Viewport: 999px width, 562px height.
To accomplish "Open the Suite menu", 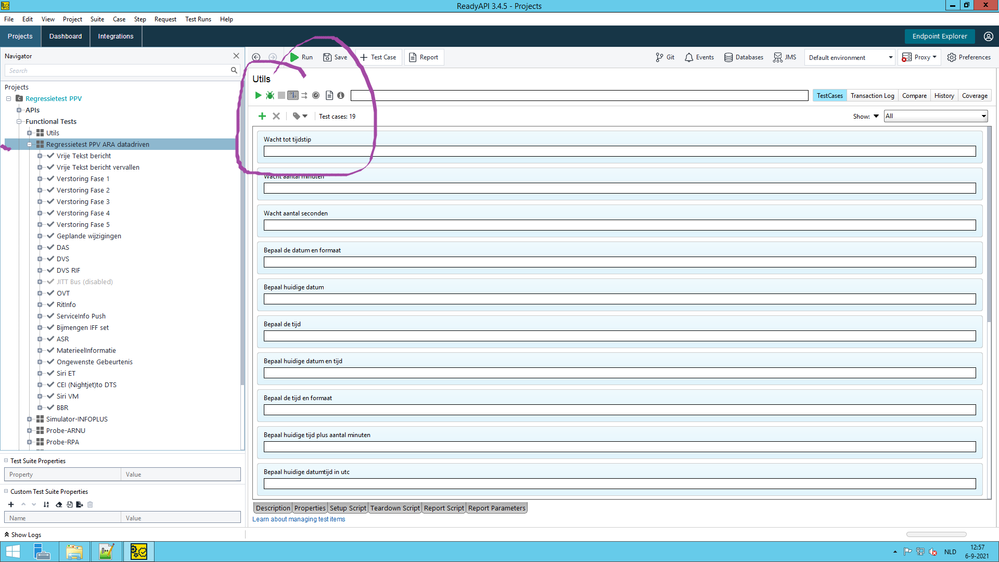I will tap(97, 19).
